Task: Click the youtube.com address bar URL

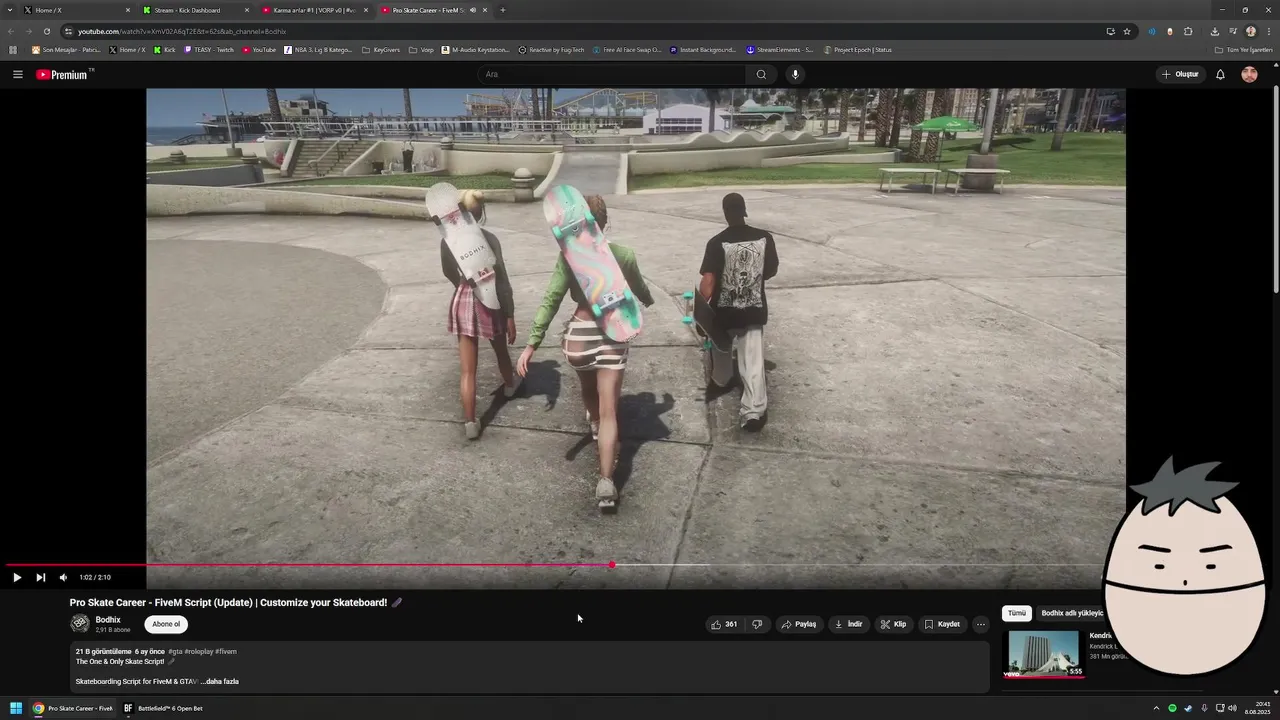Action: click(182, 31)
